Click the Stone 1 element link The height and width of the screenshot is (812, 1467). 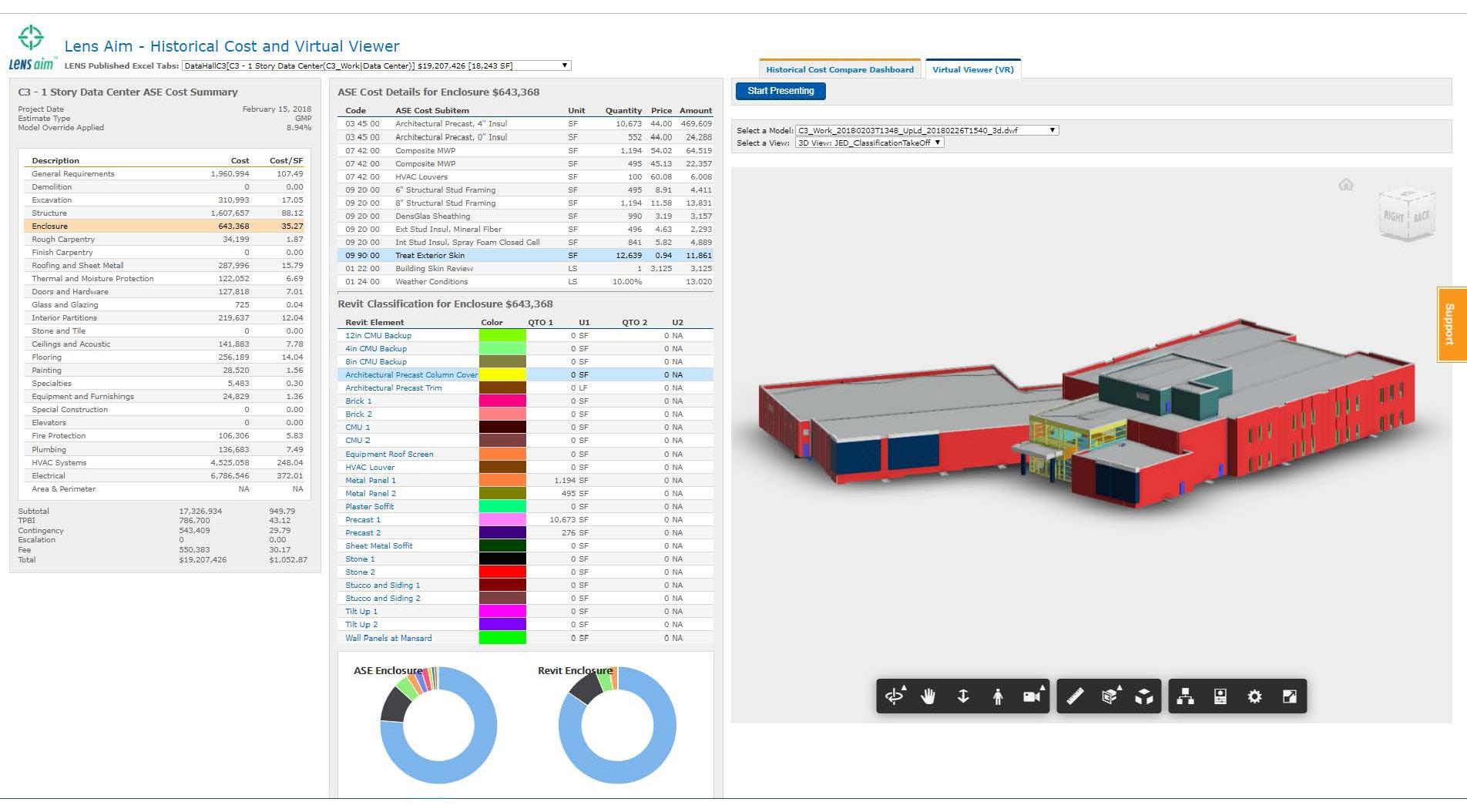tap(360, 559)
